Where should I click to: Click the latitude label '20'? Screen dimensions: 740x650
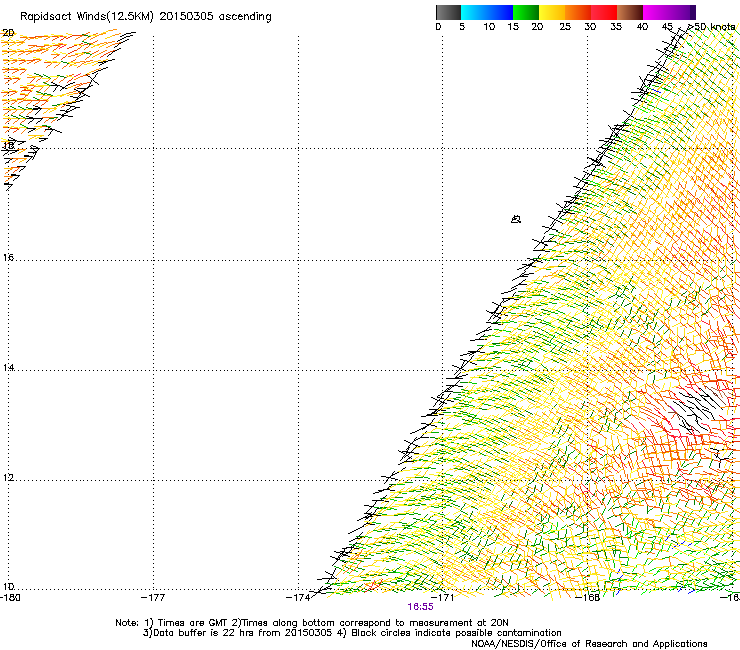(8, 33)
